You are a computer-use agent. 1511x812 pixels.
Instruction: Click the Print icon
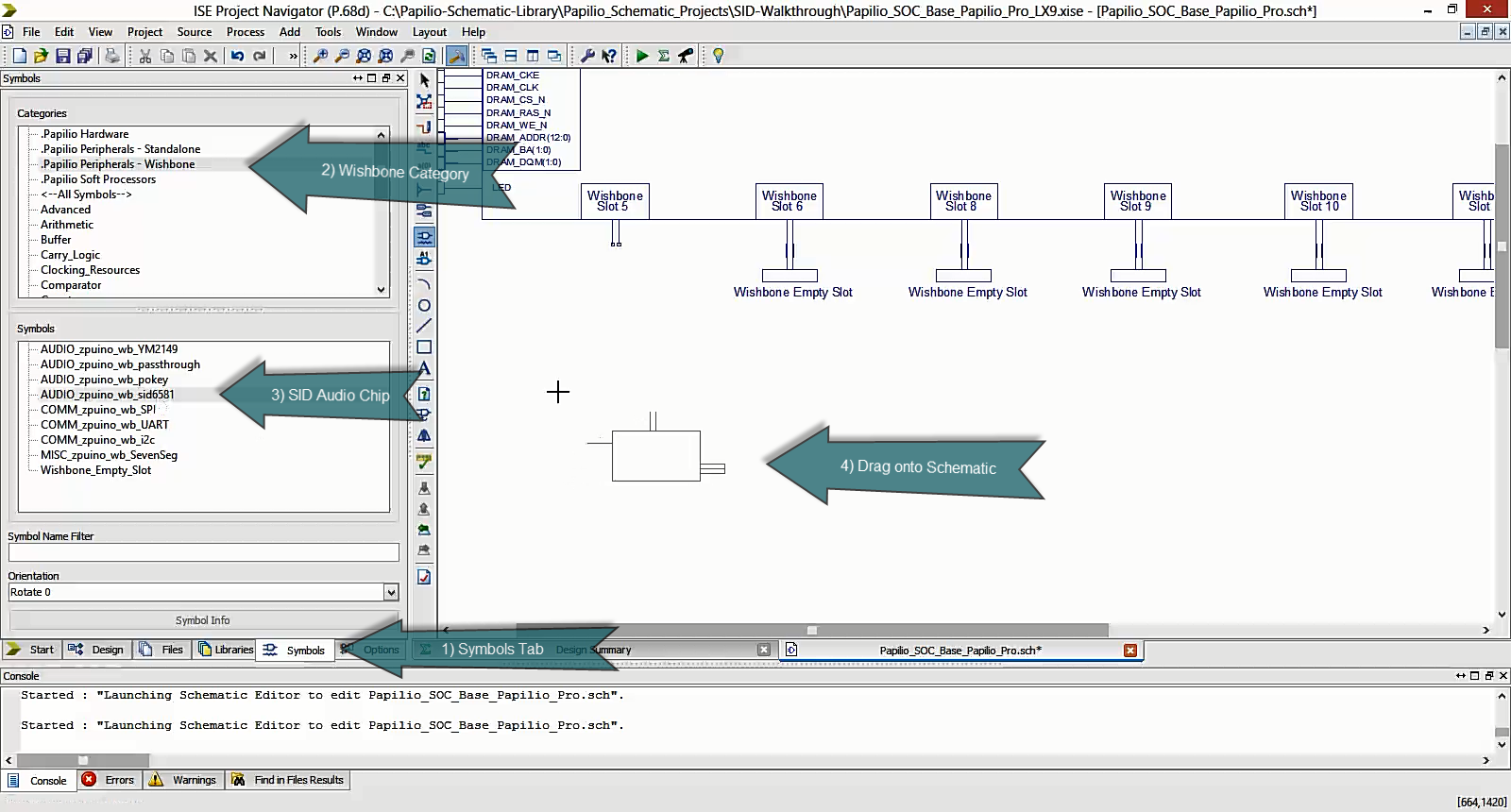(111, 56)
